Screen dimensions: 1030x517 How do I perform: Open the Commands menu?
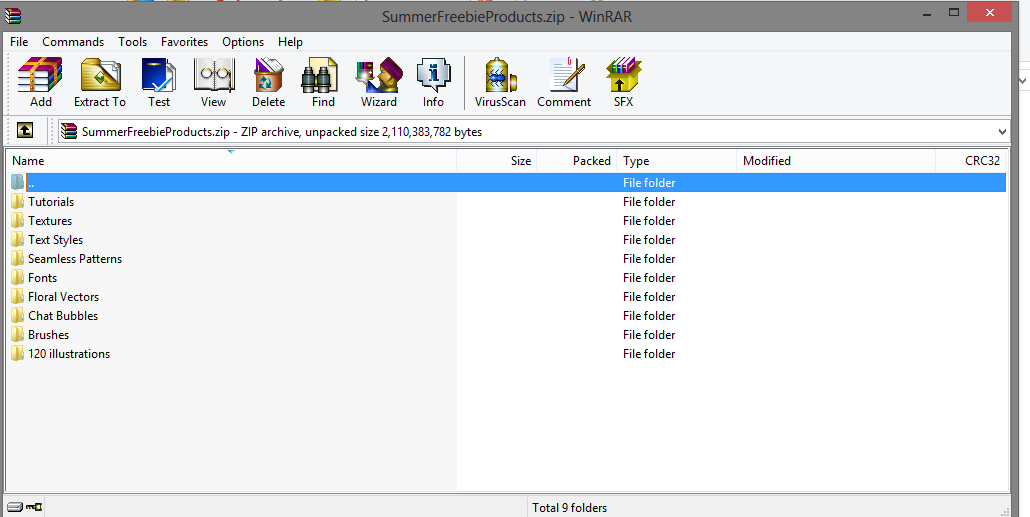coord(73,42)
